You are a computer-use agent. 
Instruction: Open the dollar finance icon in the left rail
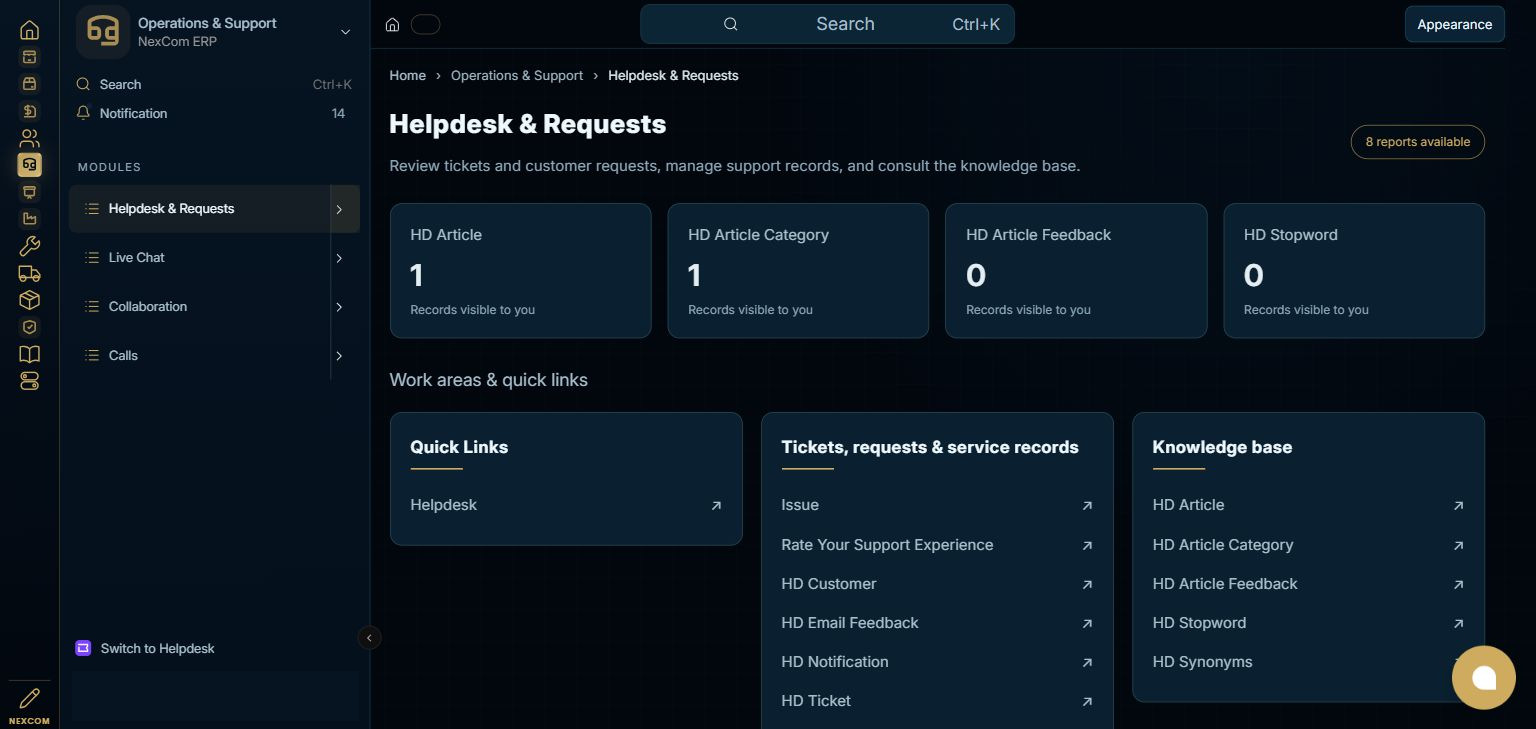coord(29,111)
